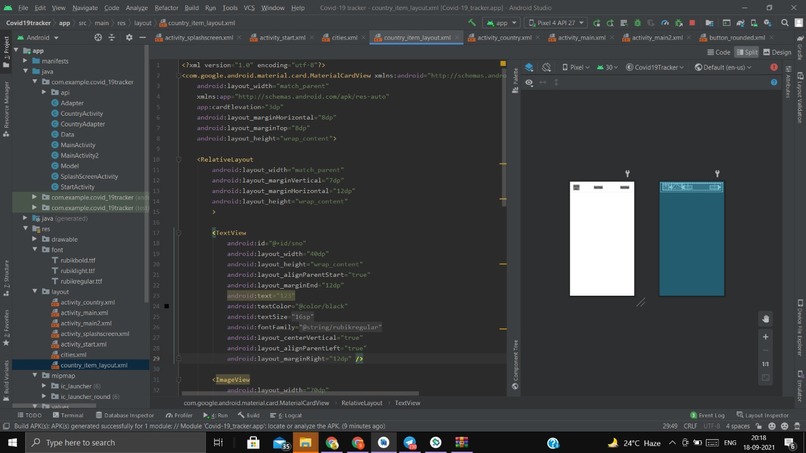Open the Database Inspector tool window

tap(124, 415)
